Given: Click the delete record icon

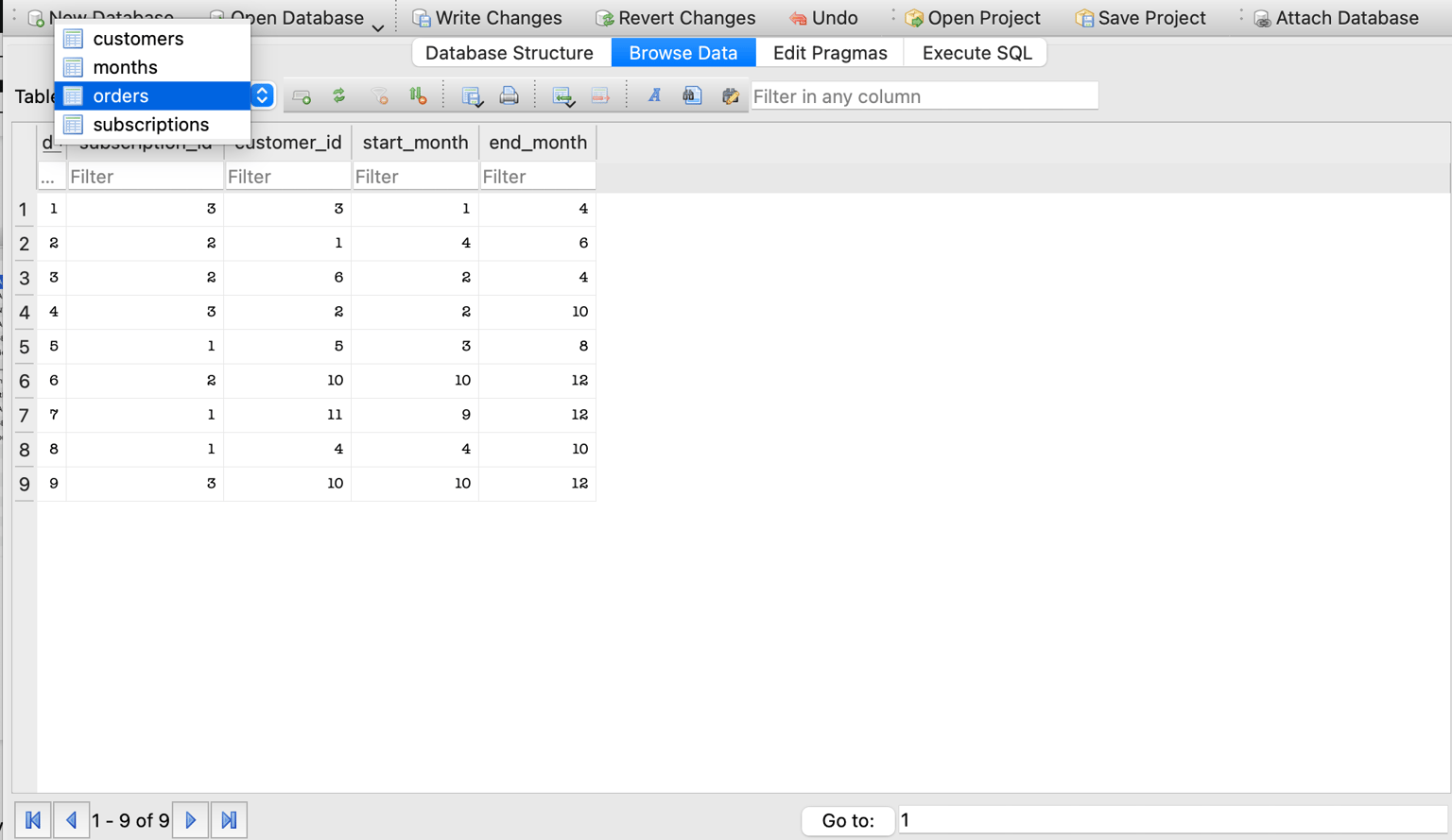Looking at the screenshot, I should [600, 95].
